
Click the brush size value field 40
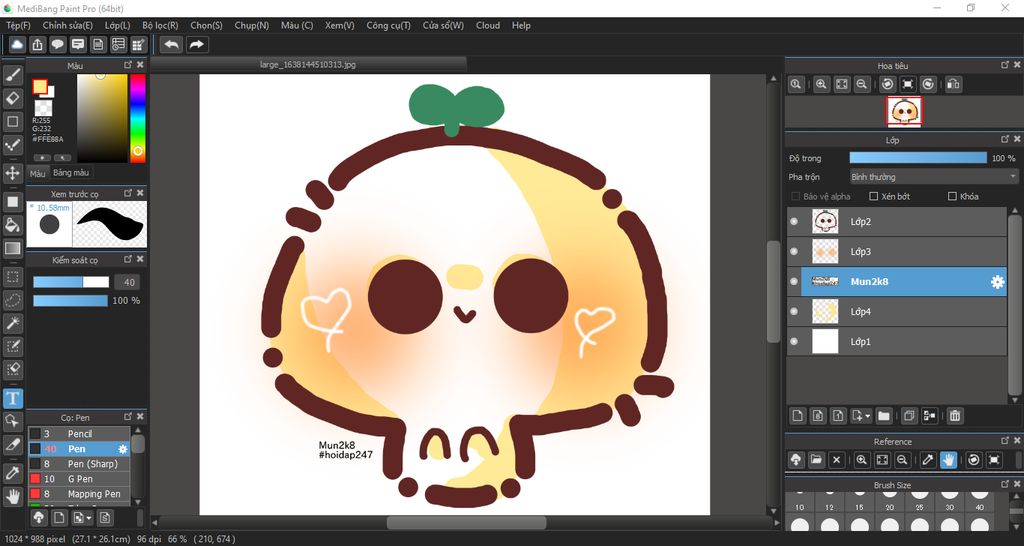coord(128,282)
